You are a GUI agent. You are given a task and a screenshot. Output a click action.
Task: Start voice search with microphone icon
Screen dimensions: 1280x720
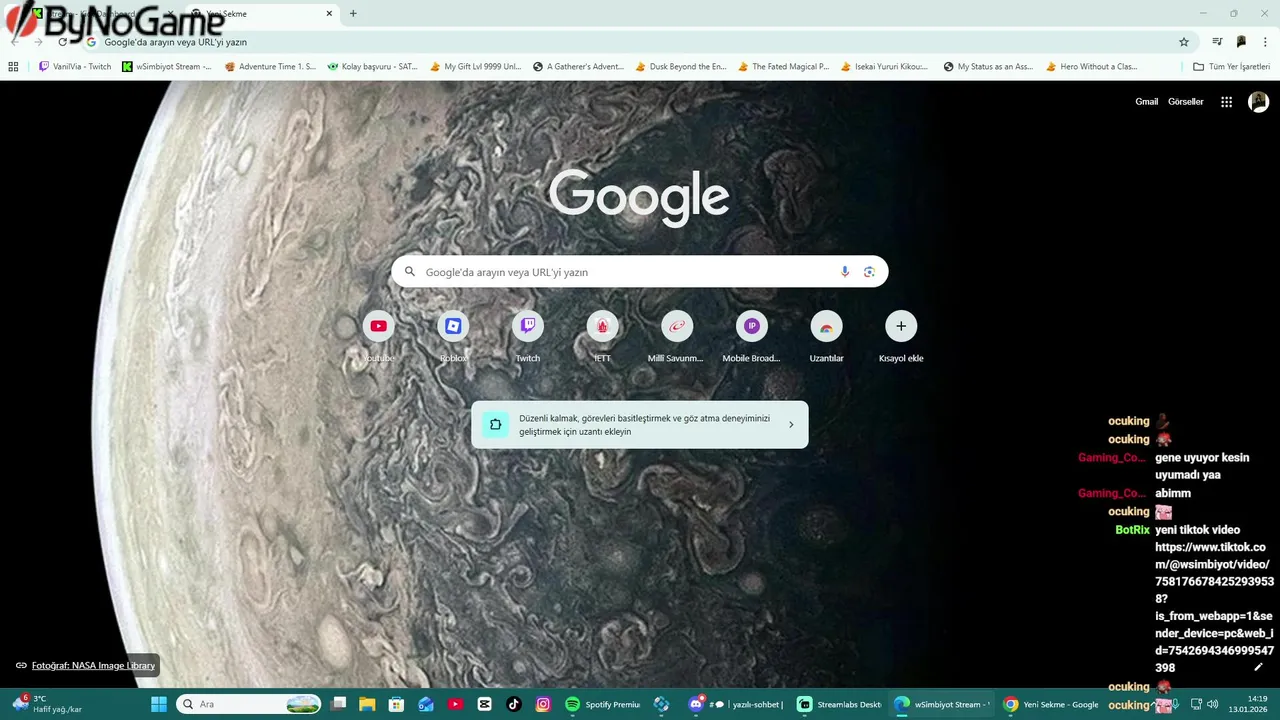click(x=845, y=272)
